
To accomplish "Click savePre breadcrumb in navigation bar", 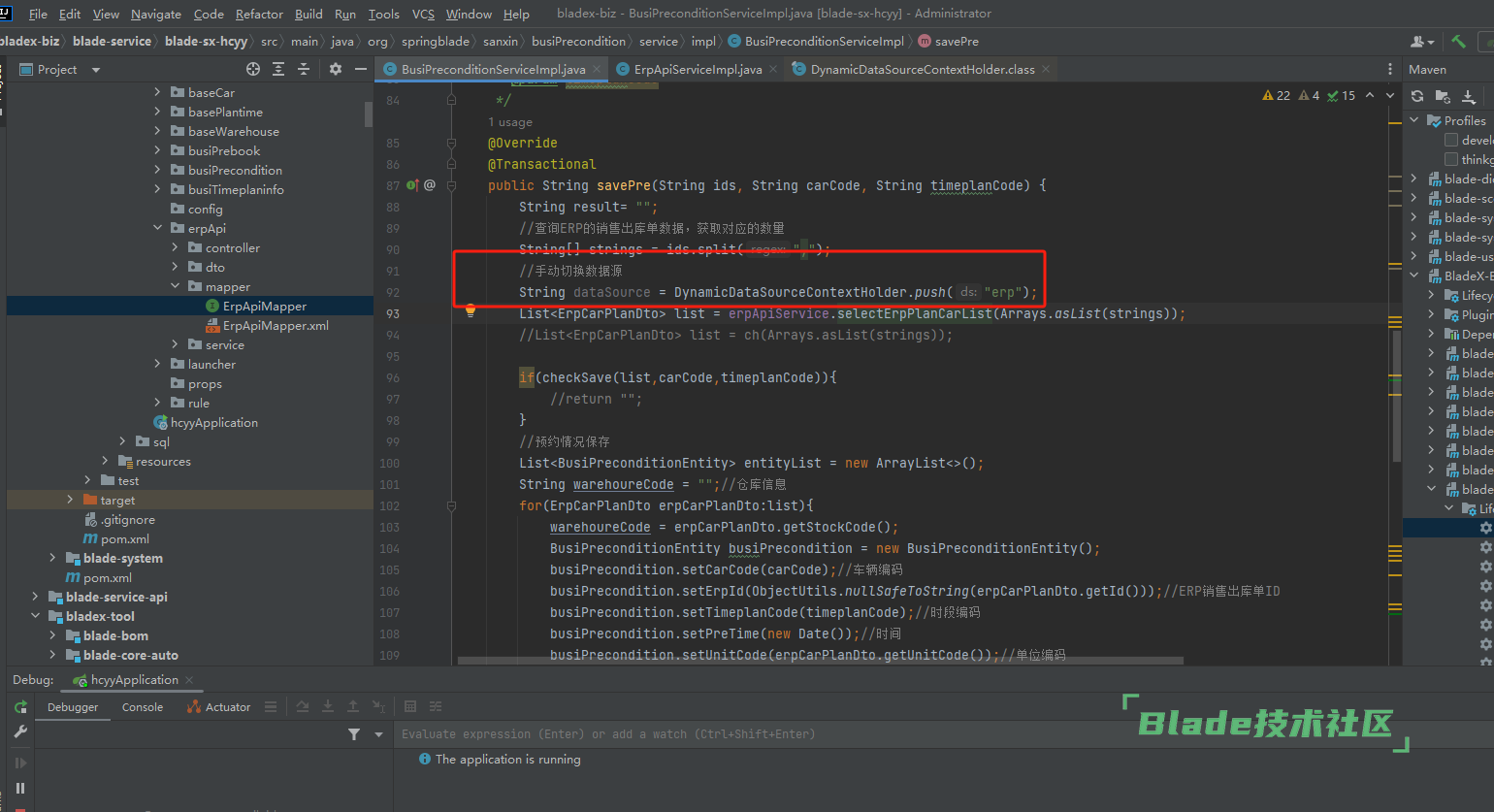I will pos(948,42).
